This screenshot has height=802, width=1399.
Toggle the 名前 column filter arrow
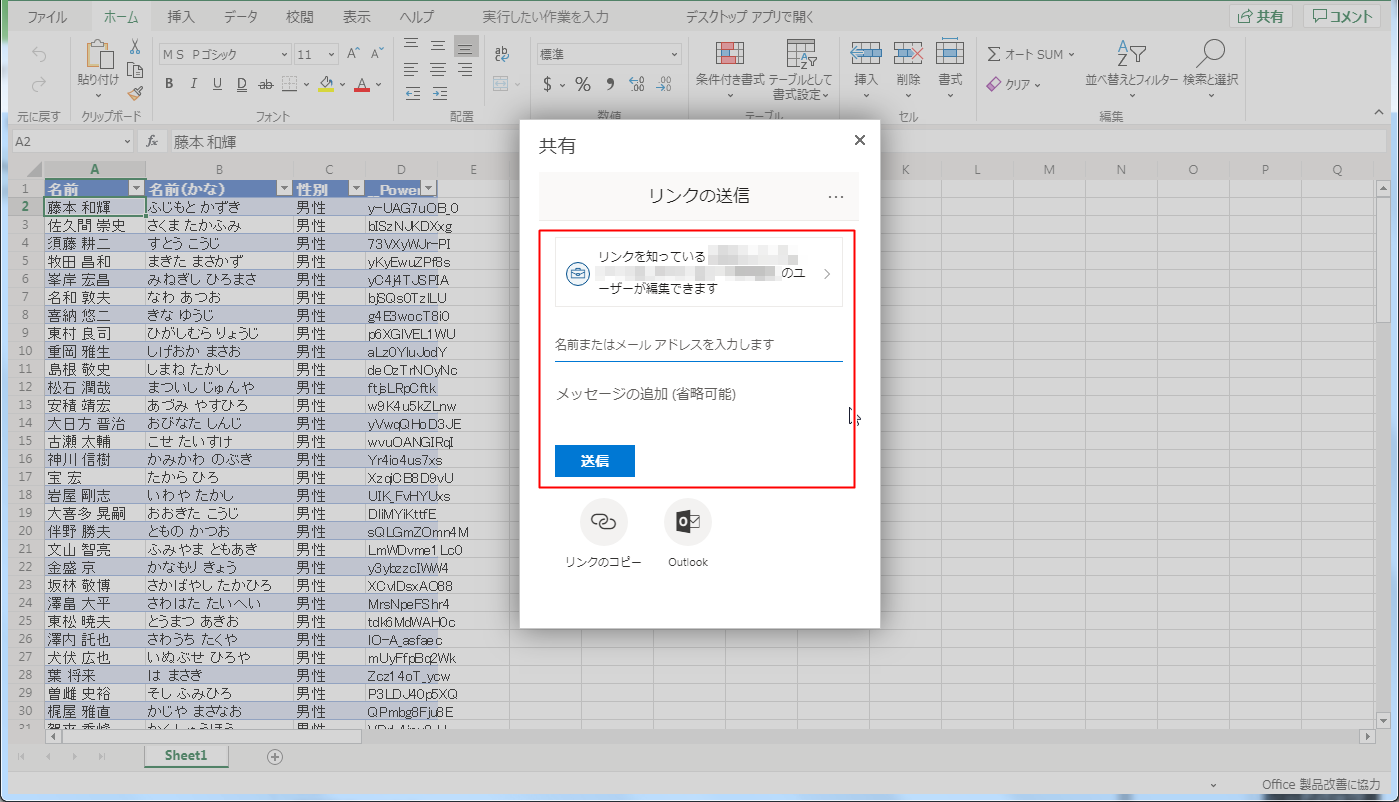[136, 189]
